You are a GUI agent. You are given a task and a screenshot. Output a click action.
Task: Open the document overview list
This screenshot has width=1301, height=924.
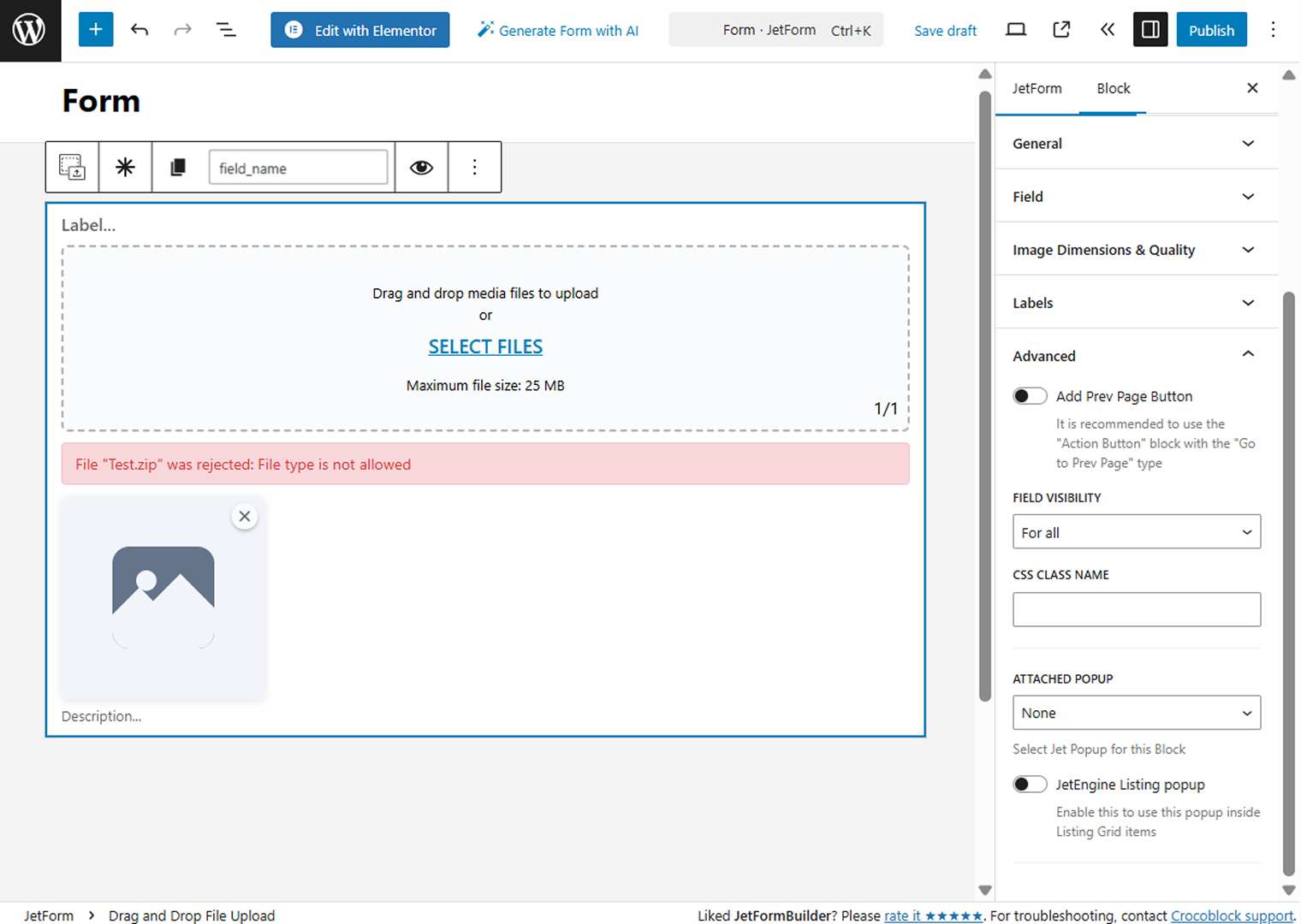click(x=226, y=30)
